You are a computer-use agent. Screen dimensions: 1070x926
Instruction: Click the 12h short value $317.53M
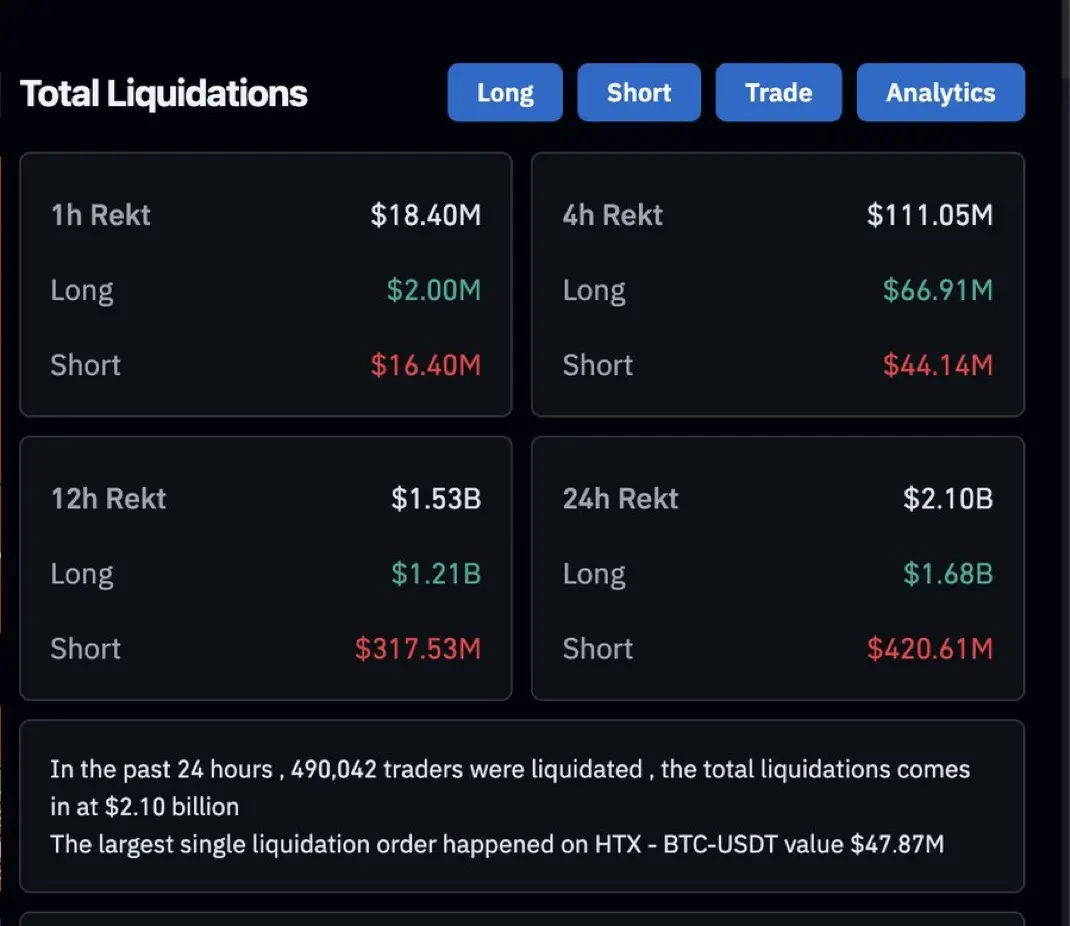418,649
